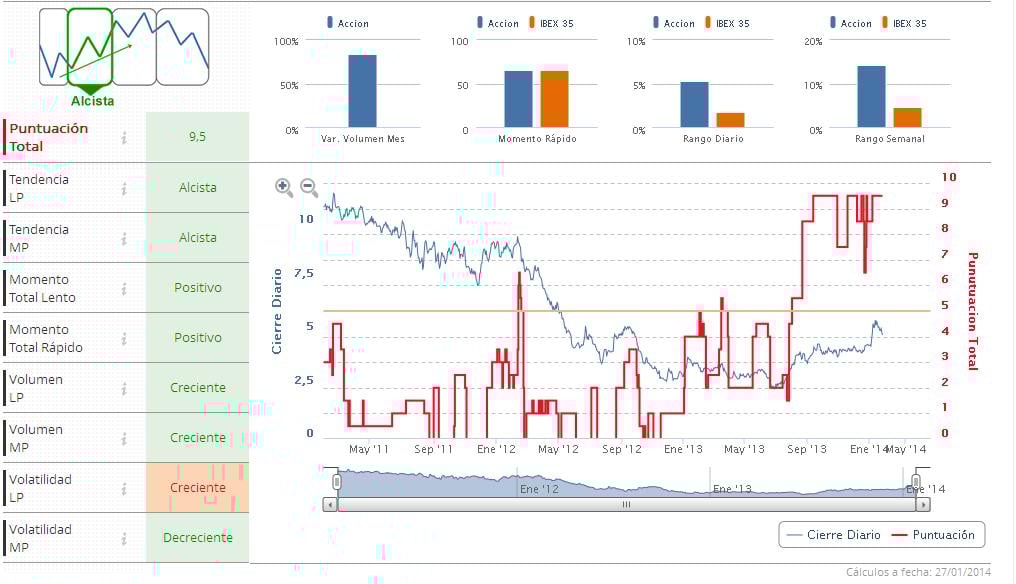Open info icon for Volatilidad MP
The image size is (1016, 584).
pos(124,538)
